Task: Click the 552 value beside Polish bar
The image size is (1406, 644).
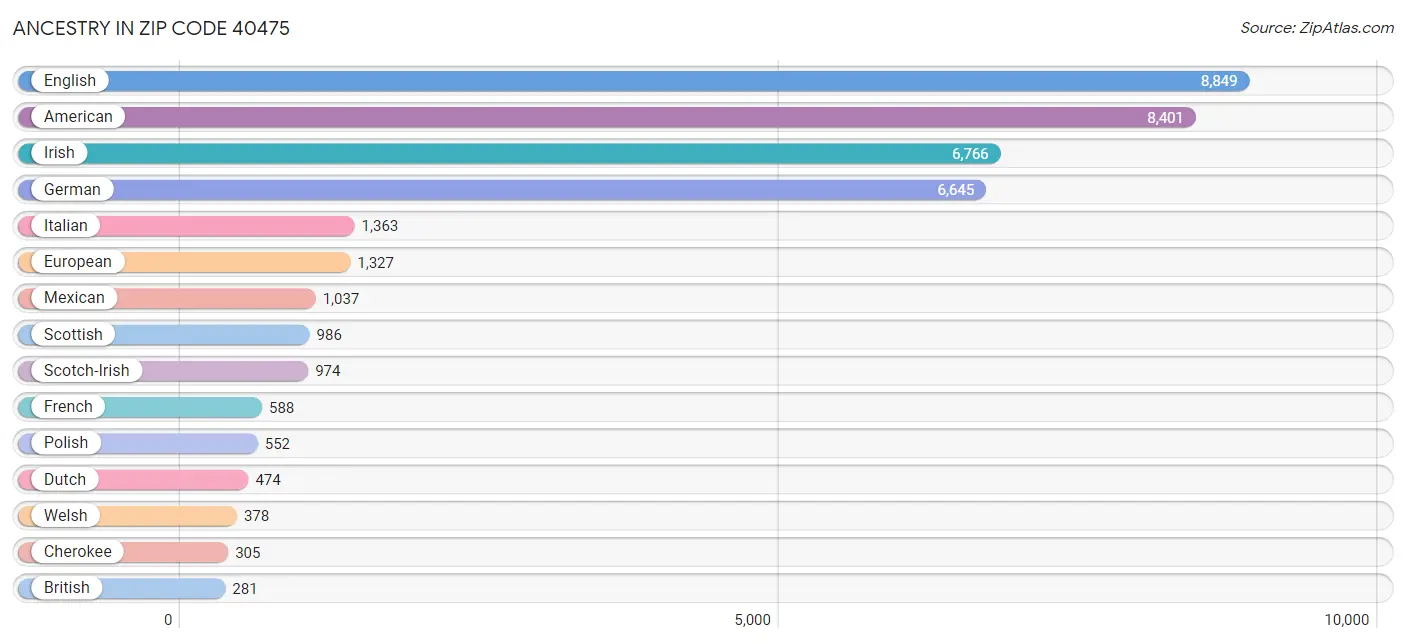Action: (278, 443)
